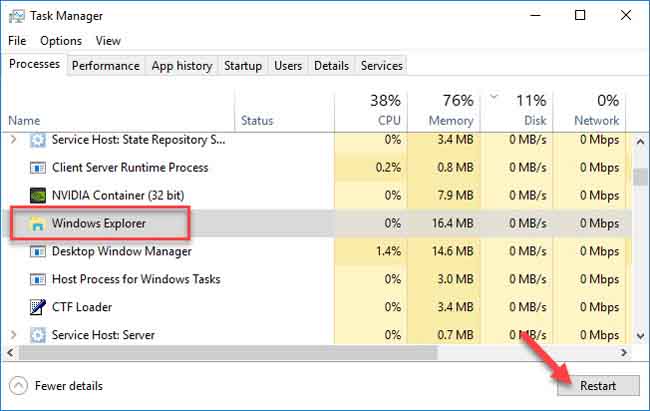Click the Restart button
Viewport: 650px width, 411px height.
click(x=598, y=386)
